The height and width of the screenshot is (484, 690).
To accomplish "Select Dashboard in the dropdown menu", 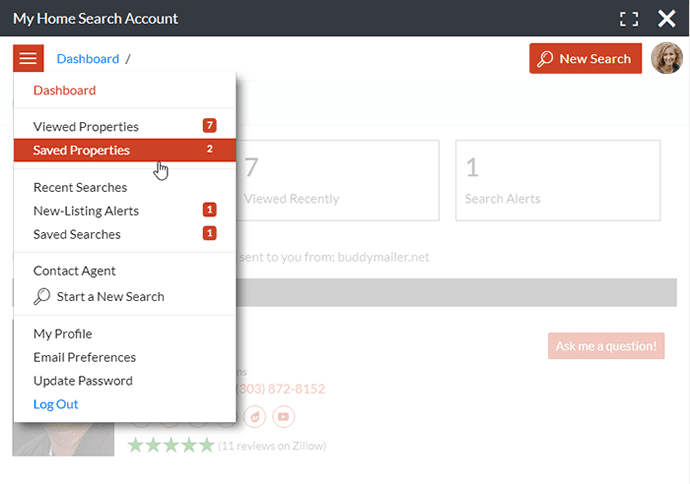I will coord(65,90).
